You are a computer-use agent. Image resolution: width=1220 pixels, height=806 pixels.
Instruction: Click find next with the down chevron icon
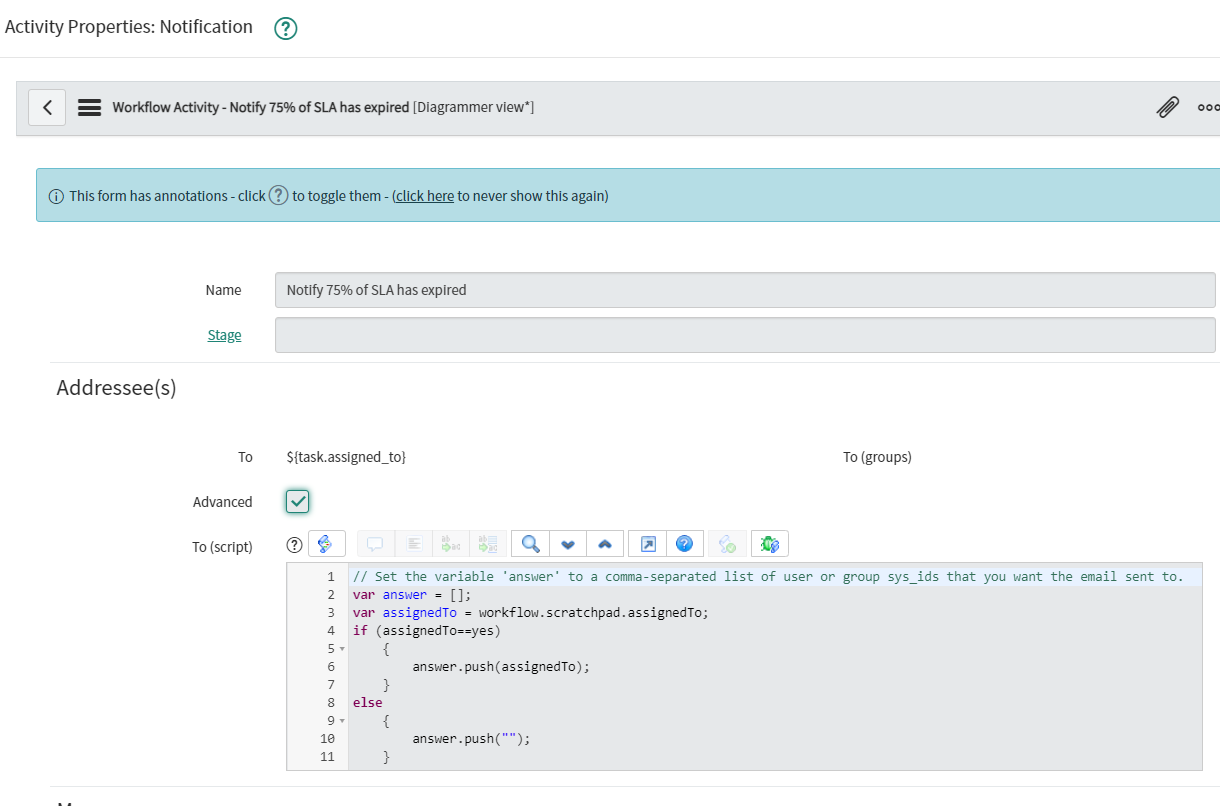coord(568,543)
